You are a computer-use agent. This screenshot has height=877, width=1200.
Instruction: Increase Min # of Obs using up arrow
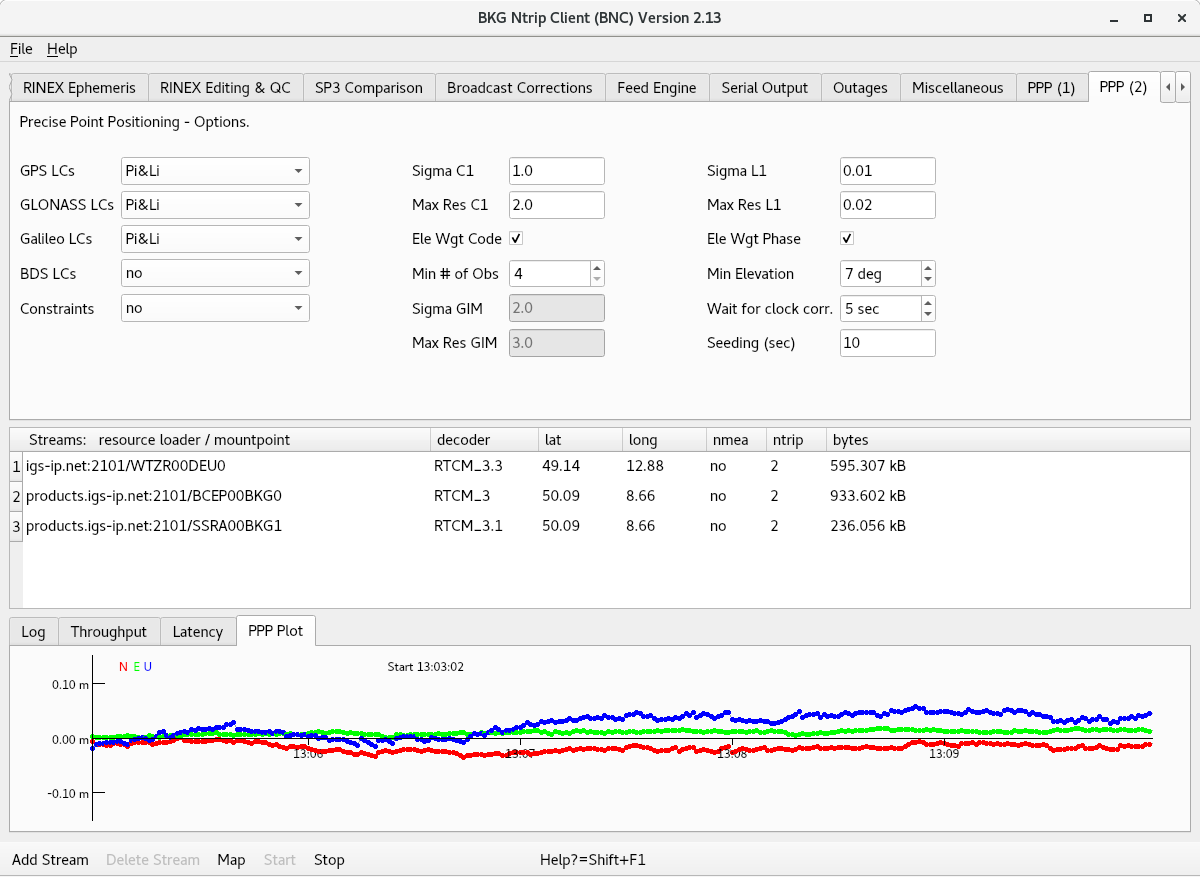click(x=597, y=268)
